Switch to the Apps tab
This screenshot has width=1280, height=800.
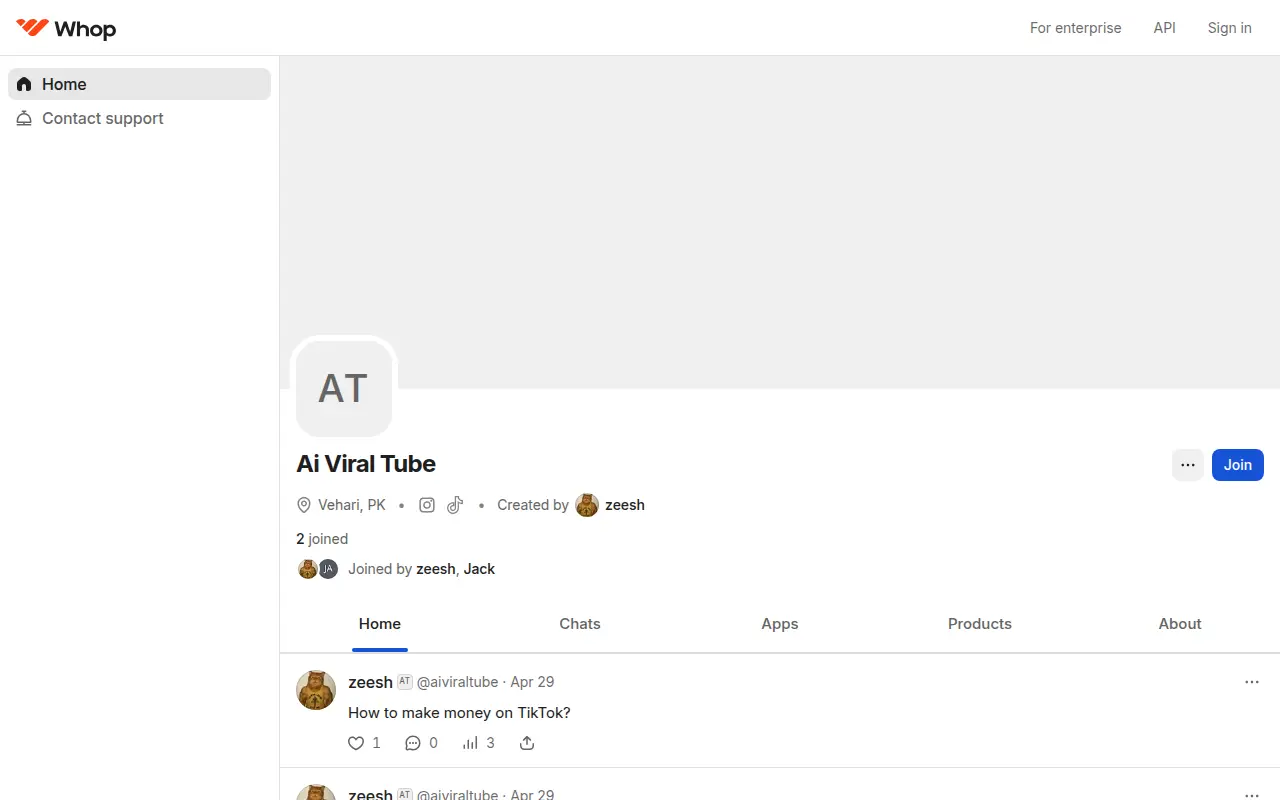coord(780,624)
